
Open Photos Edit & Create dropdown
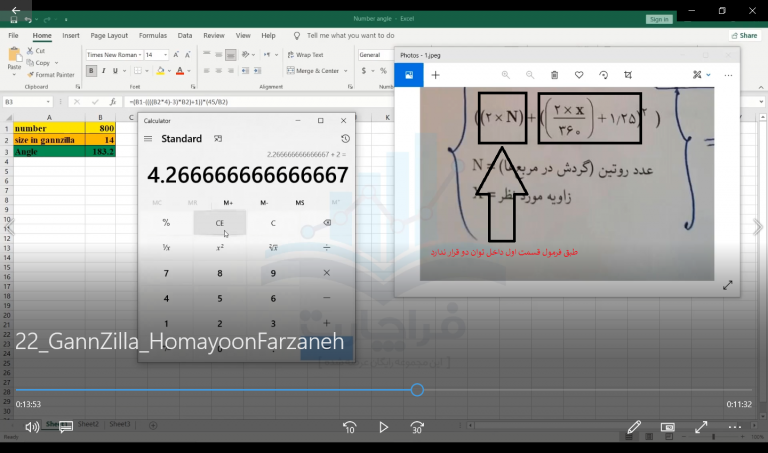tap(701, 75)
